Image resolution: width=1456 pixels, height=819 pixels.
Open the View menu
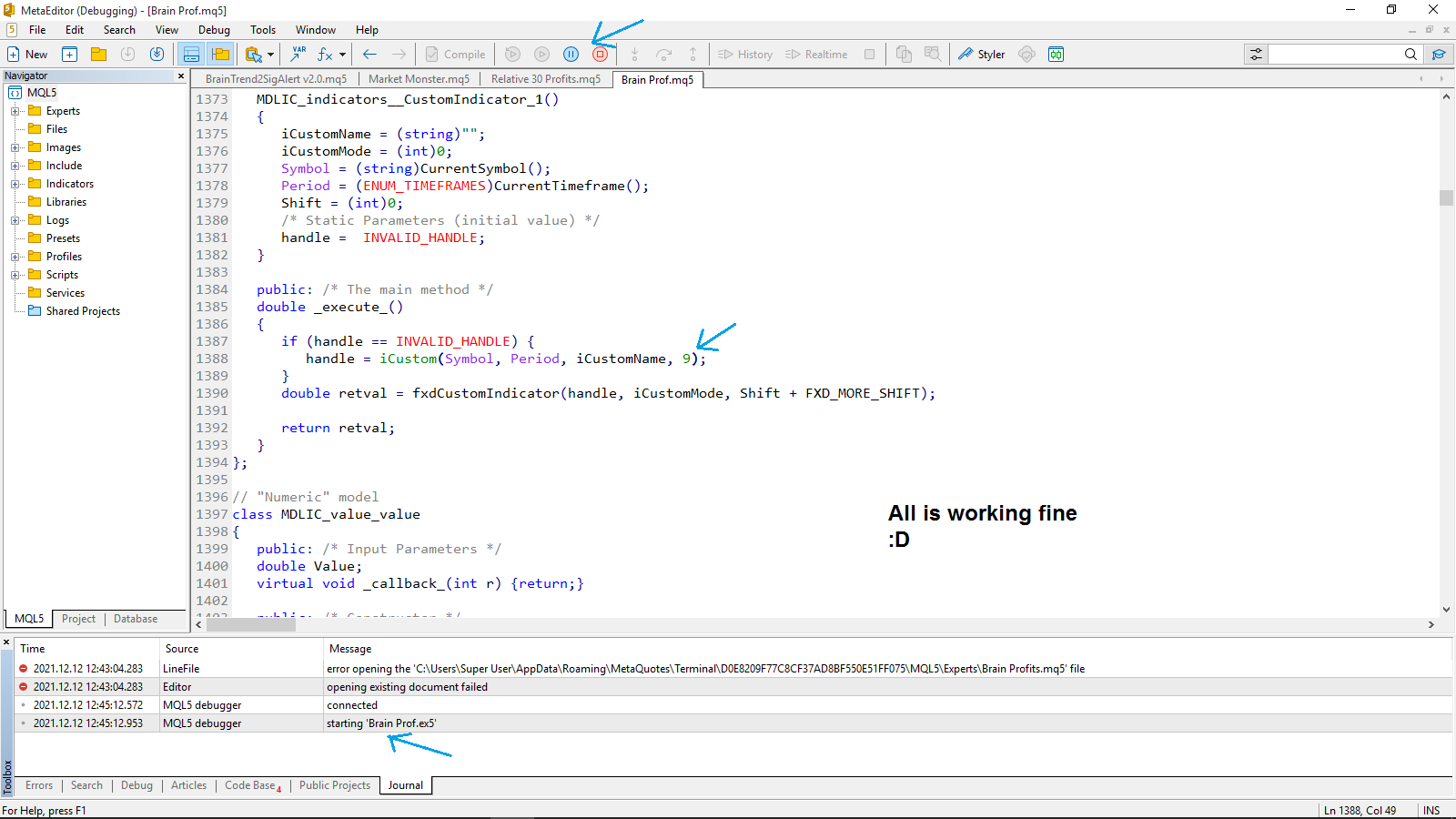167,30
